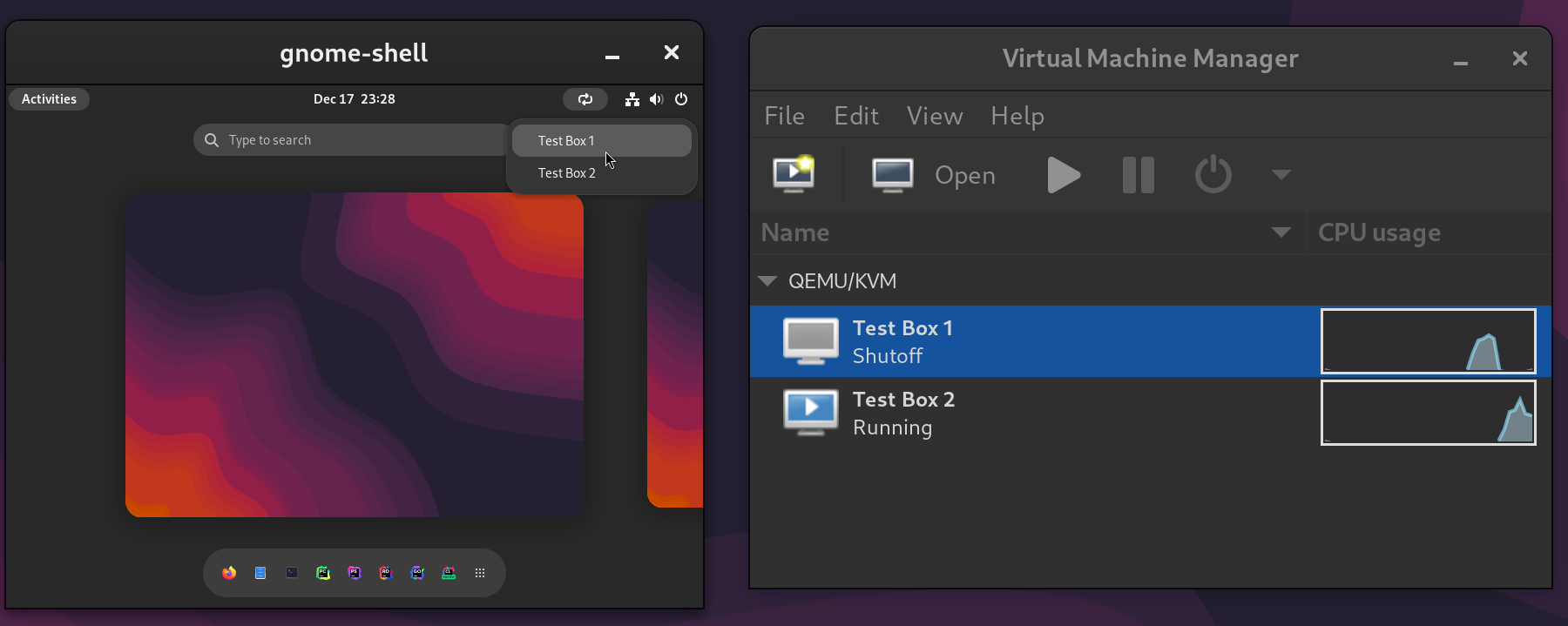Show all applications grid

[x=480, y=573]
